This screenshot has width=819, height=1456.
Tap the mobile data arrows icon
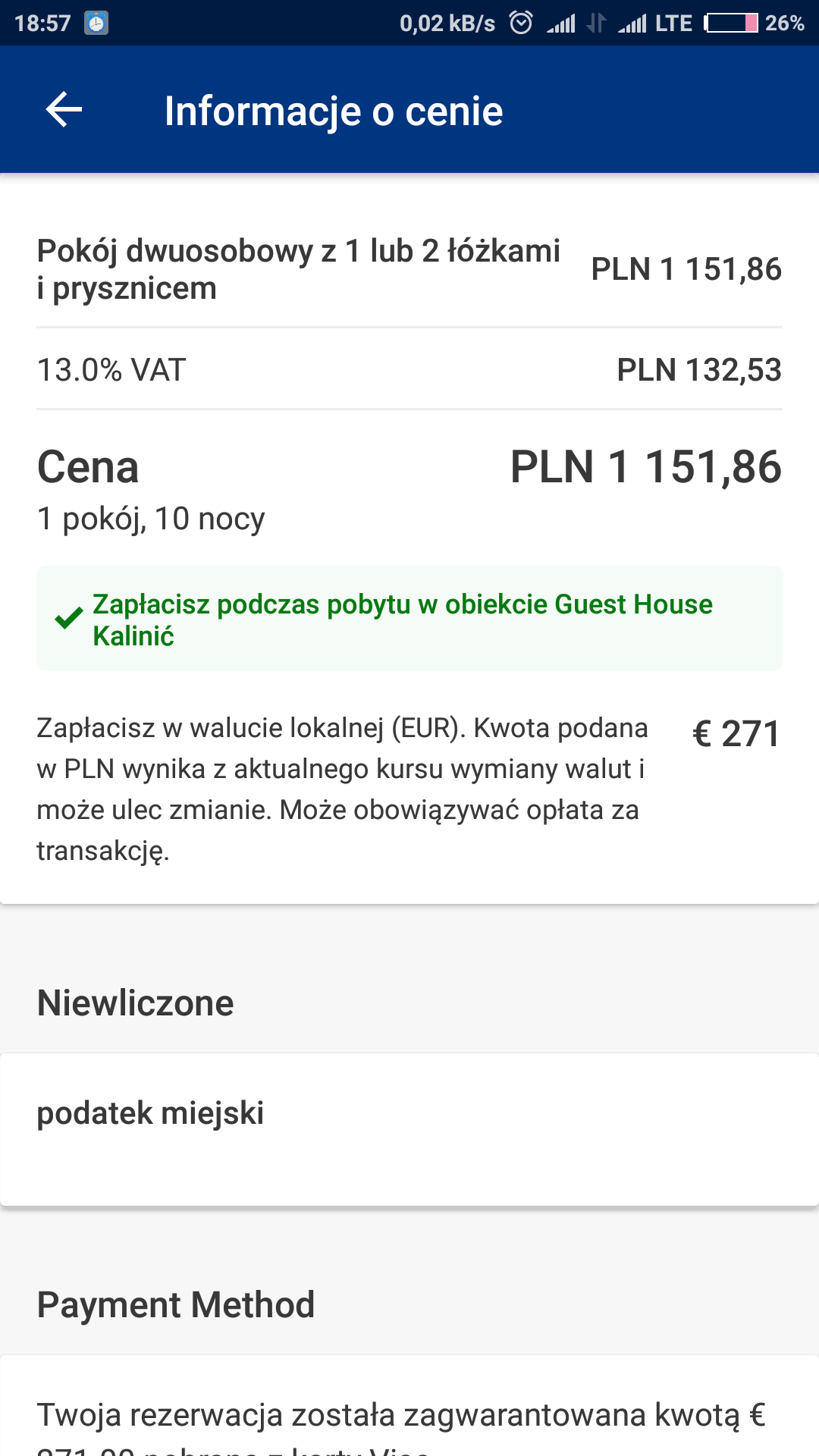point(596,24)
